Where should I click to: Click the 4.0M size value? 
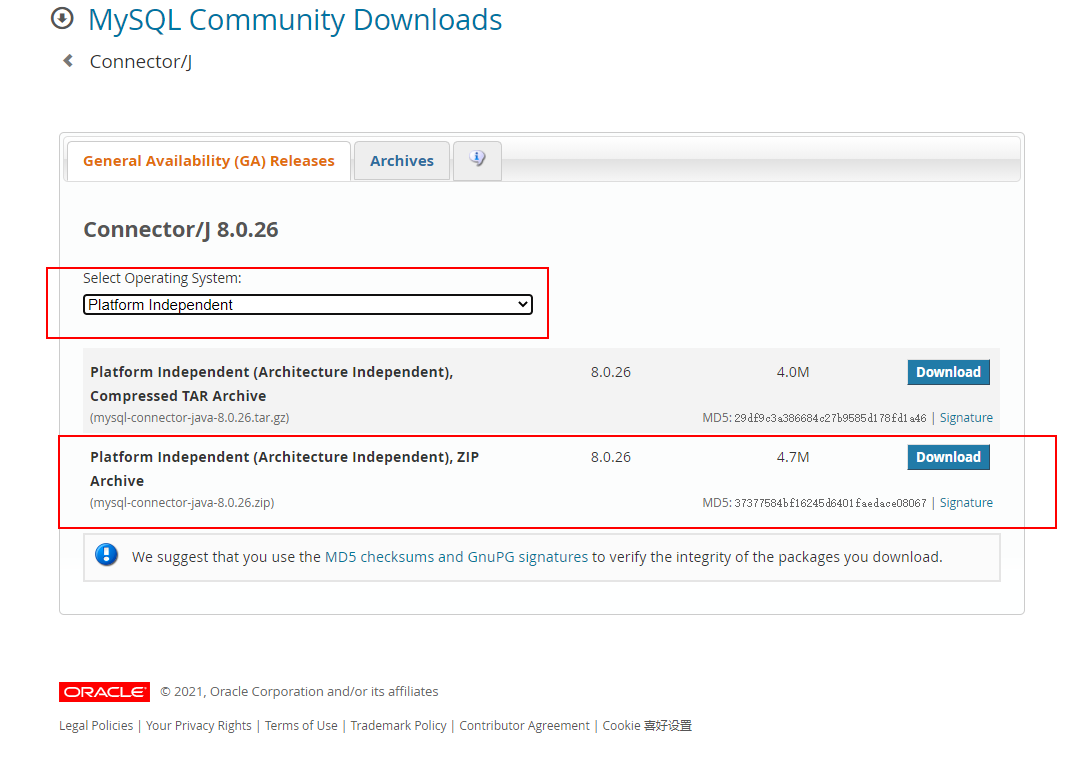pos(792,372)
